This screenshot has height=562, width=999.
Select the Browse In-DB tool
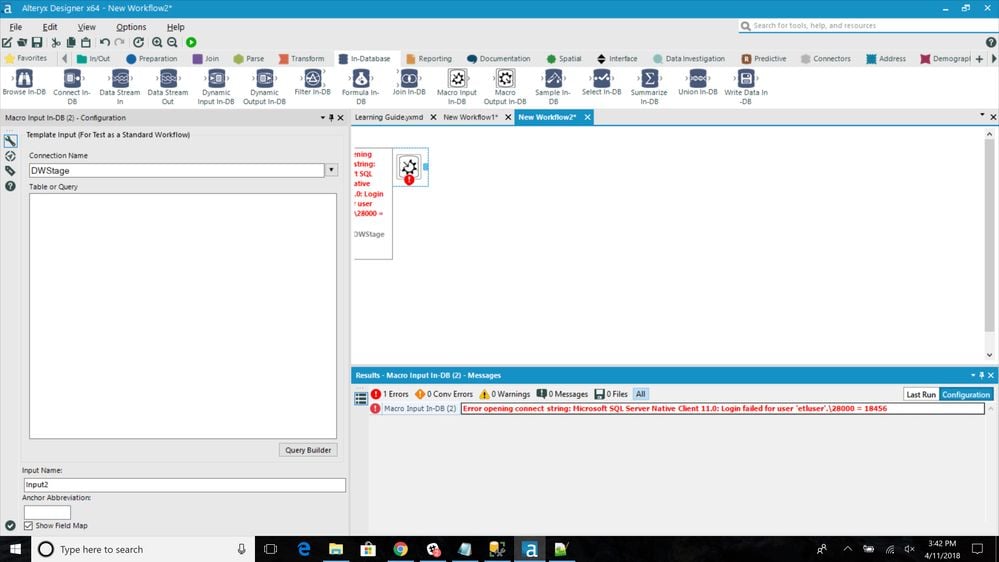click(24, 83)
